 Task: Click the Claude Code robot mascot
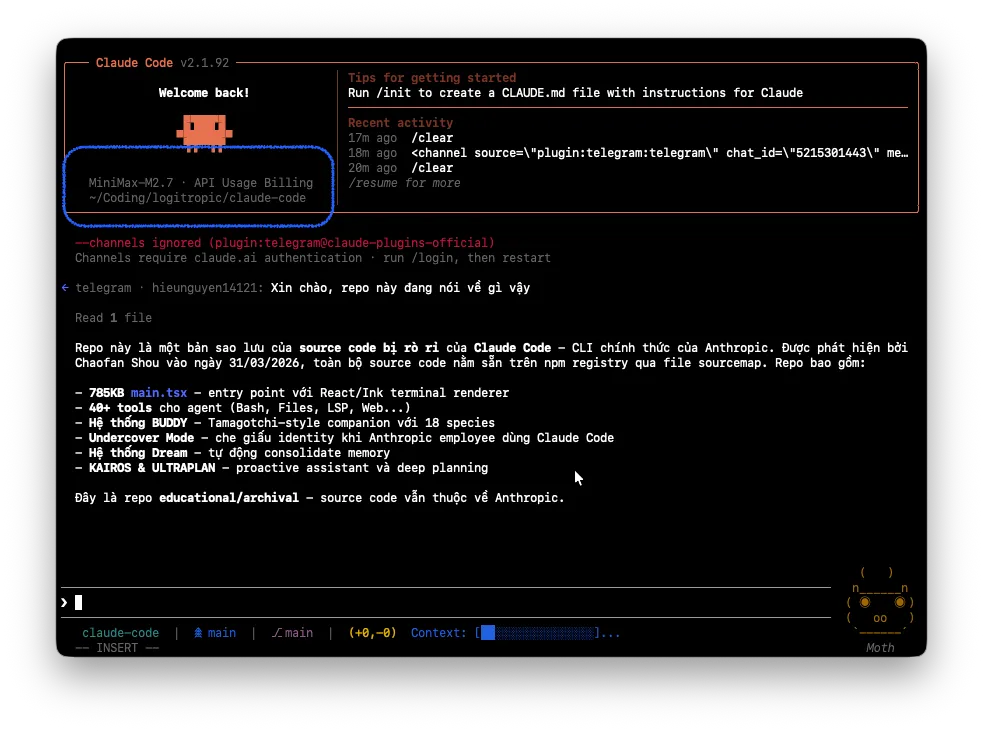point(204,131)
